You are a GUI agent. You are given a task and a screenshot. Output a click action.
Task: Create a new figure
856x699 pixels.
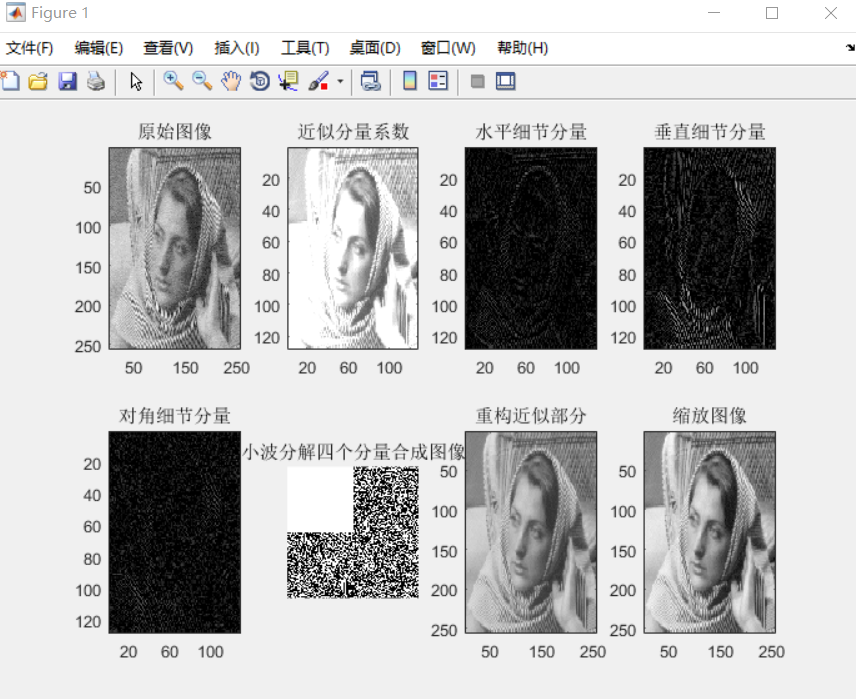click(x=10, y=82)
